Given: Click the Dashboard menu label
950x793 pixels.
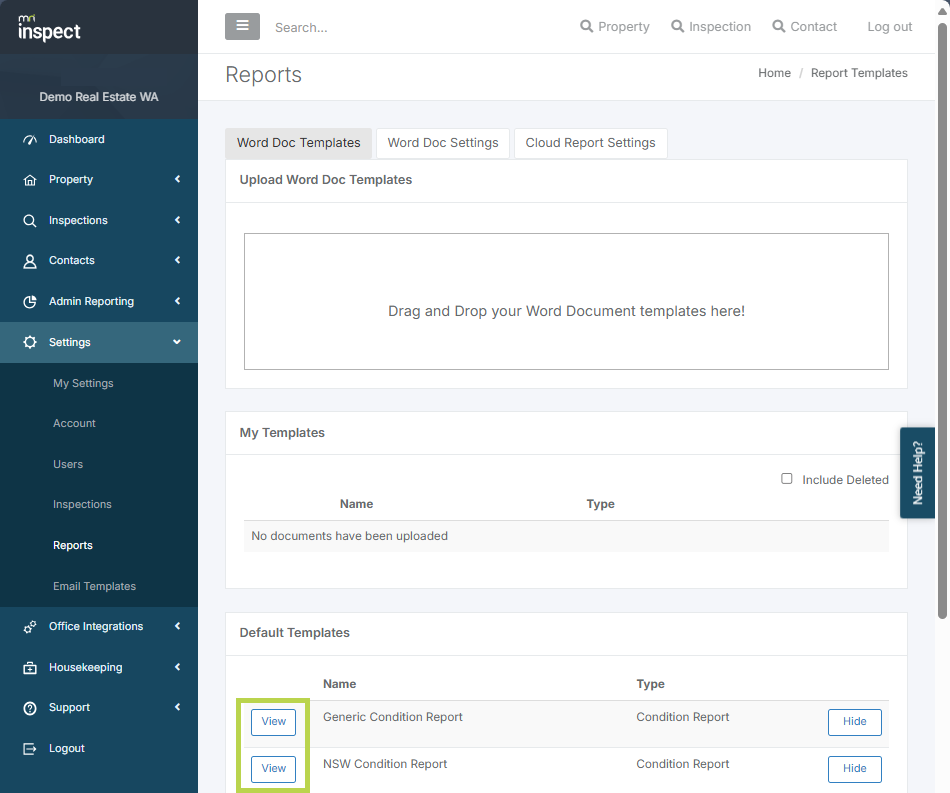Looking at the screenshot, I should 77,139.
